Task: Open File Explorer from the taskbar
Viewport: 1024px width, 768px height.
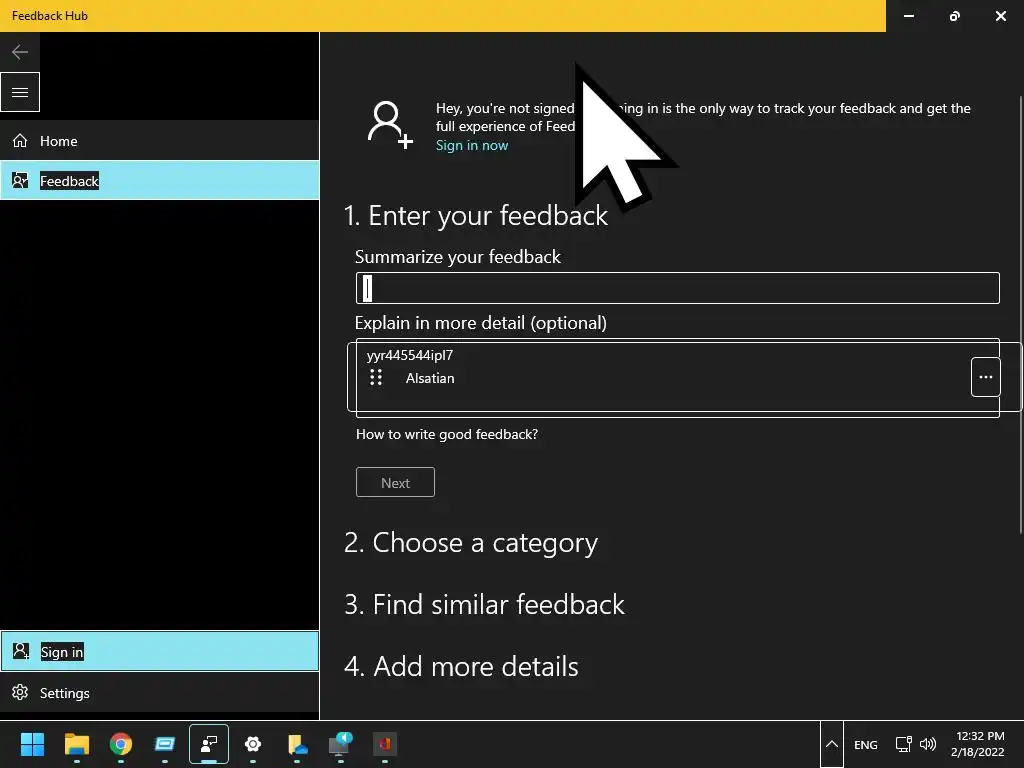Action: tap(76, 744)
